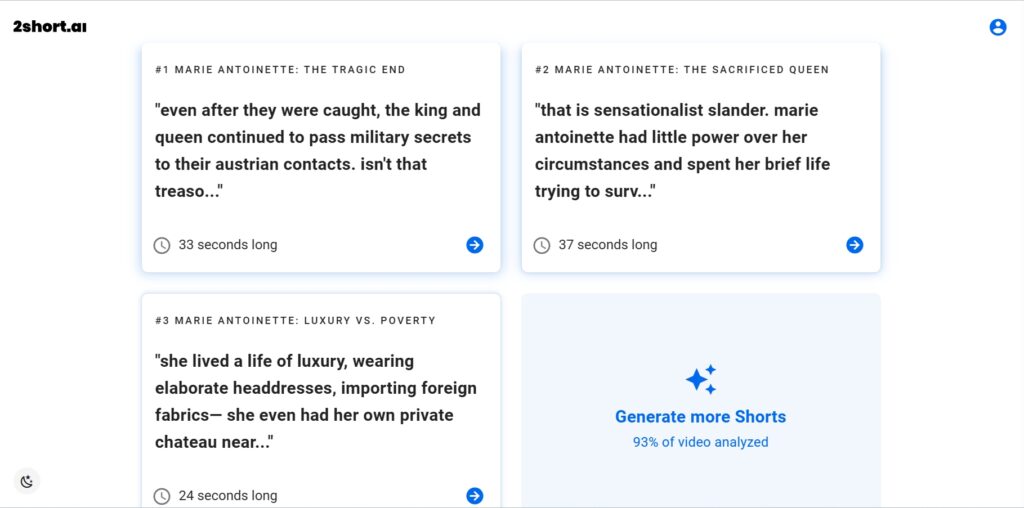Select Luxury vs. Poverty card title
The image size is (1024, 508).
click(295, 321)
